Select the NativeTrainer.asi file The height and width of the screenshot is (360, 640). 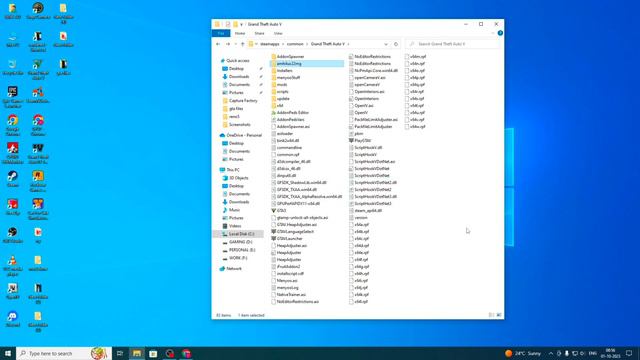pos(291,294)
